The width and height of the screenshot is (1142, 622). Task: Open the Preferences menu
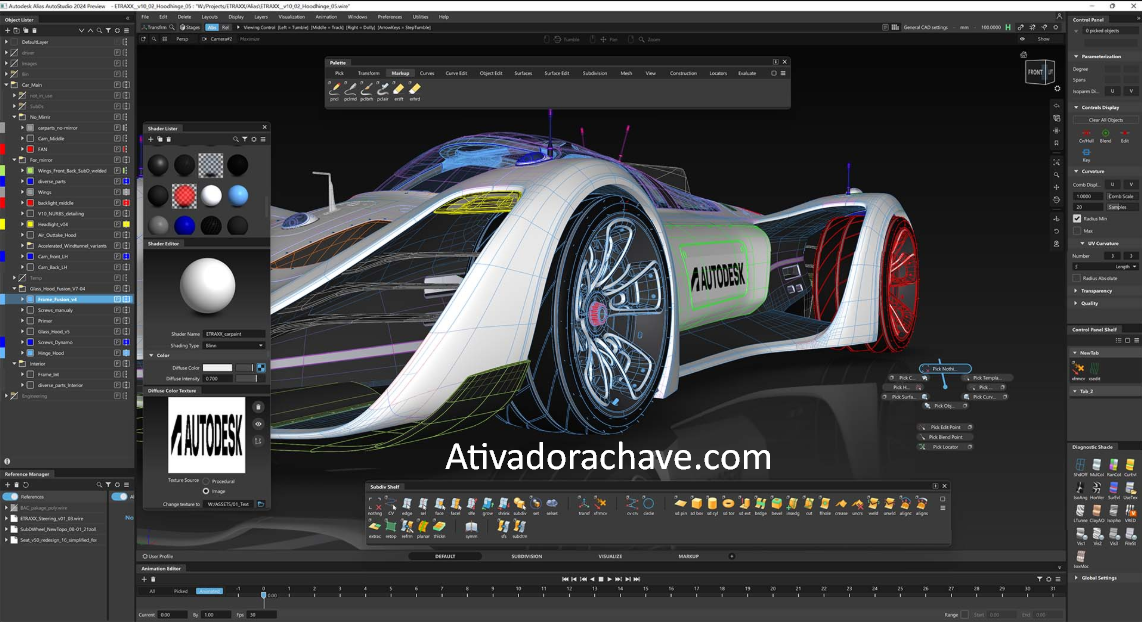click(x=390, y=17)
